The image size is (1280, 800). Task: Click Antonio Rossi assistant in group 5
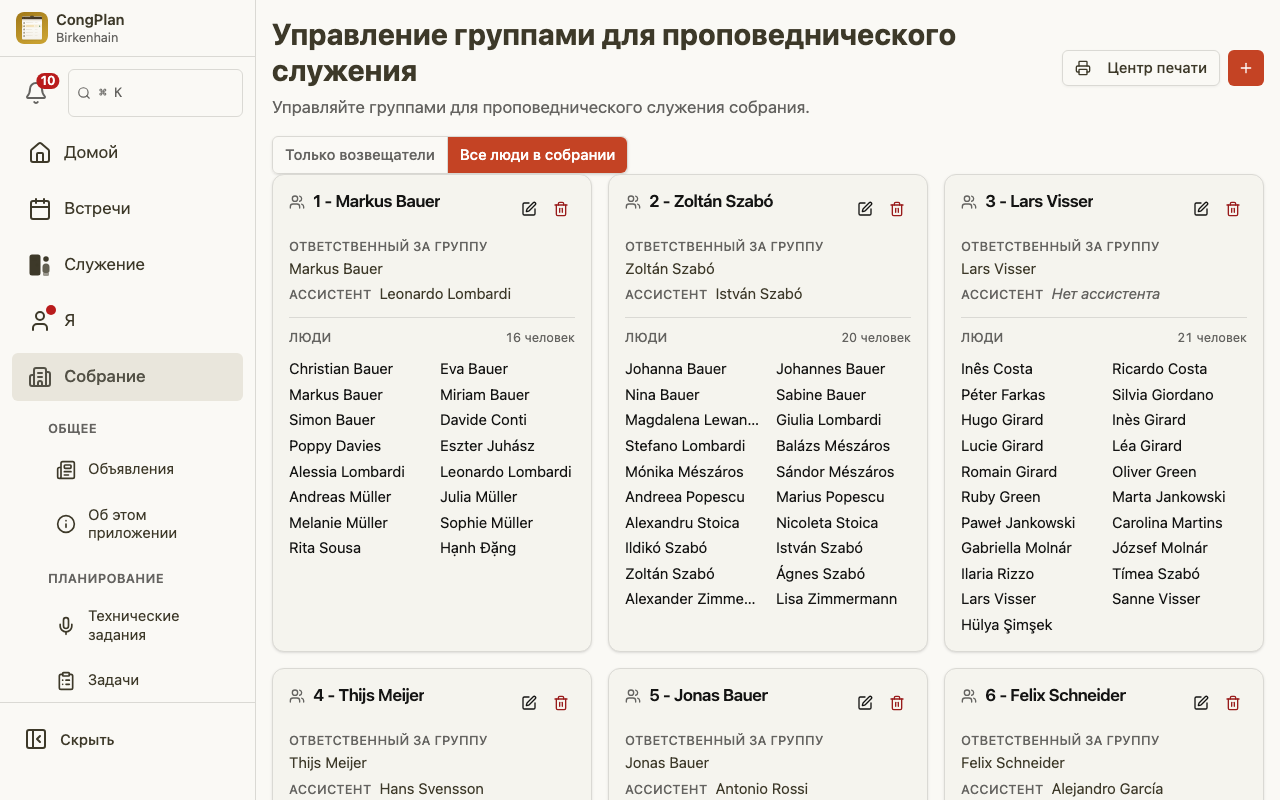click(762, 789)
